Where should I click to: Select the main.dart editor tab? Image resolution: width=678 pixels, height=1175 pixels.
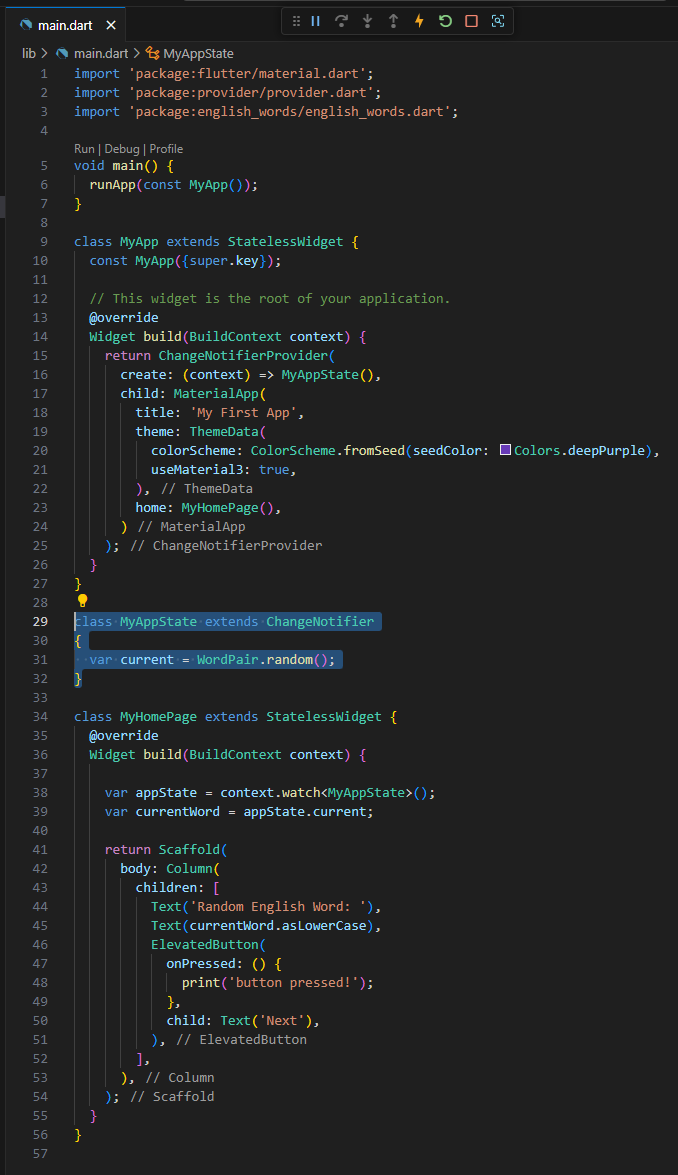[x=66, y=25]
